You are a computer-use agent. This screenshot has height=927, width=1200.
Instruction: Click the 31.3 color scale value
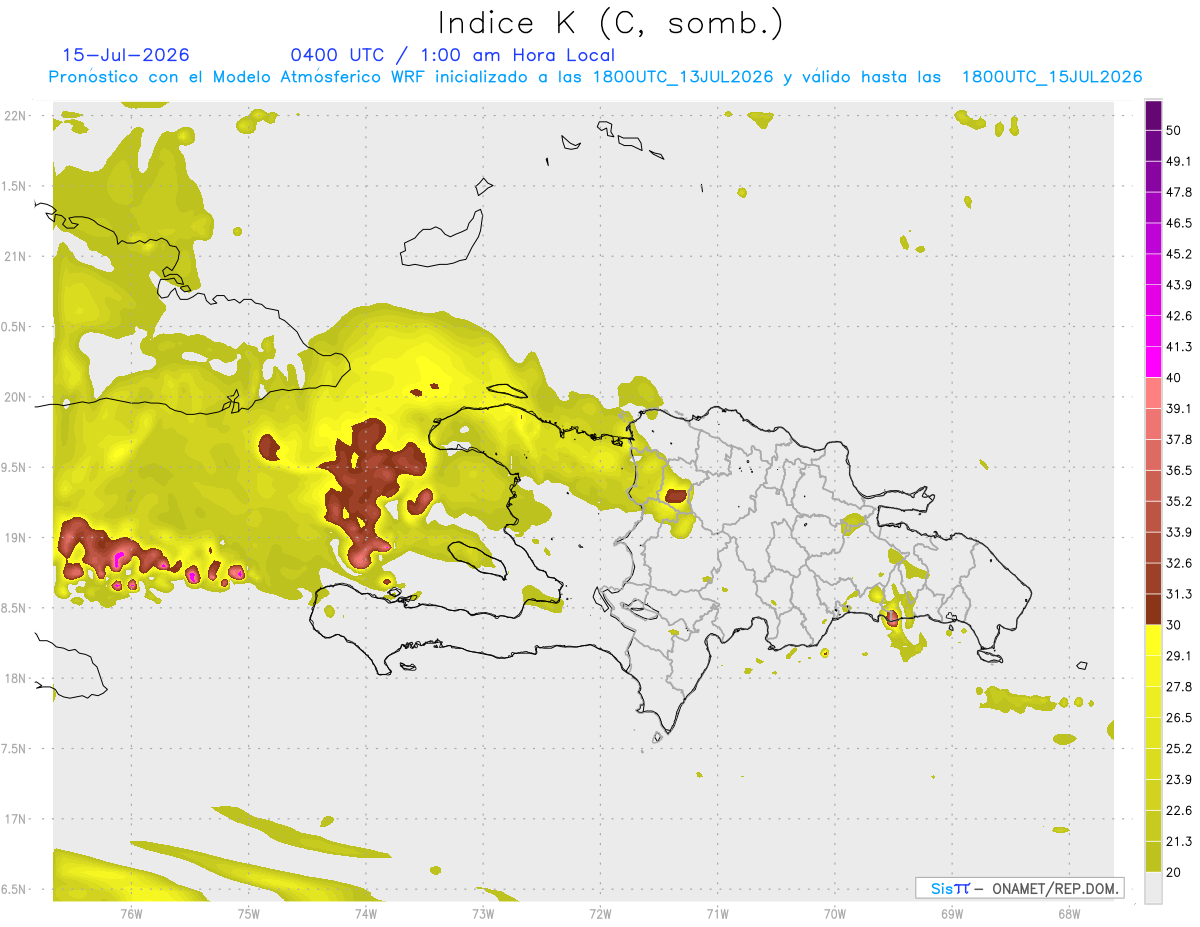1179,594
